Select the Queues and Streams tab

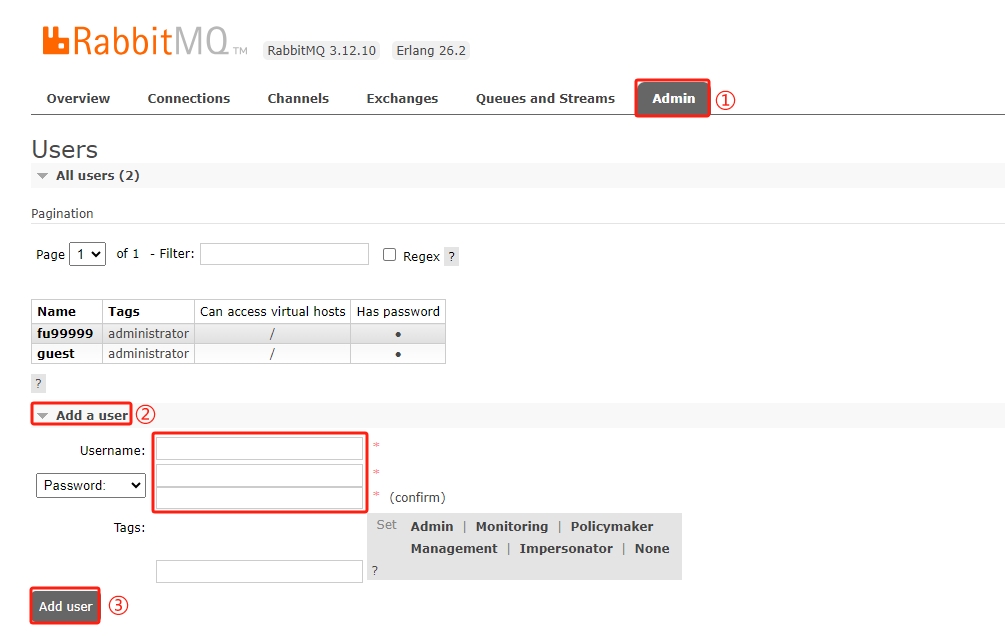(x=545, y=99)
